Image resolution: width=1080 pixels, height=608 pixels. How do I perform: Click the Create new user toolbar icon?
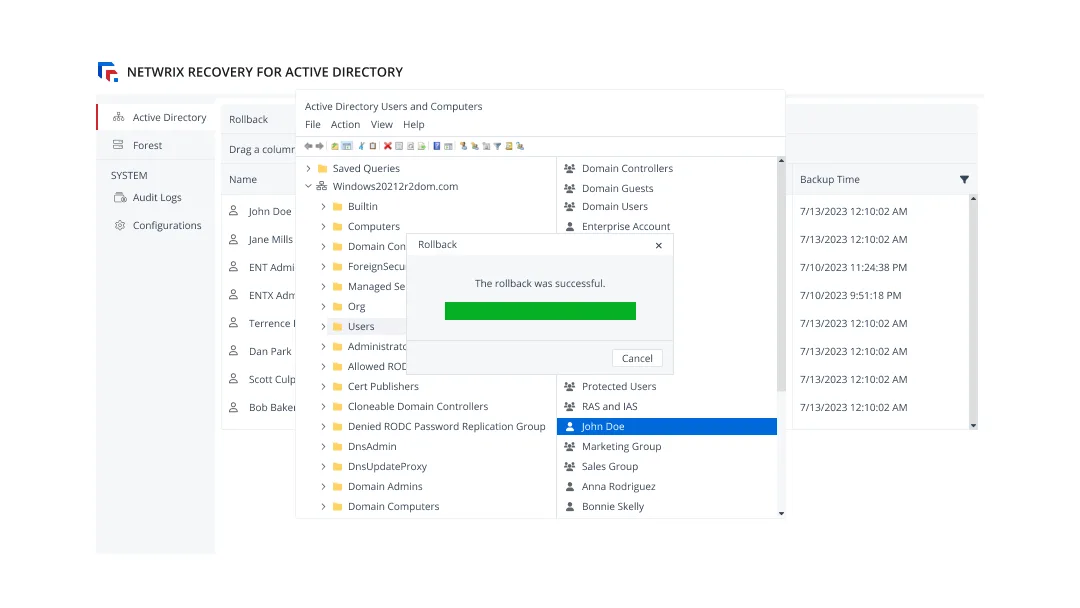pos(463,146)
